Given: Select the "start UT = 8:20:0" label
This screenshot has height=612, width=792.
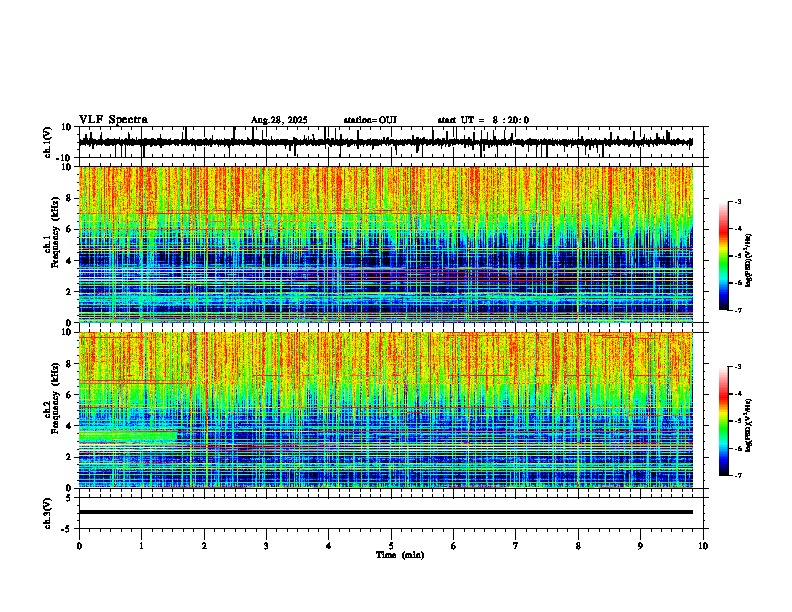Looking at the screenshot, I should (x=483, y=120).
